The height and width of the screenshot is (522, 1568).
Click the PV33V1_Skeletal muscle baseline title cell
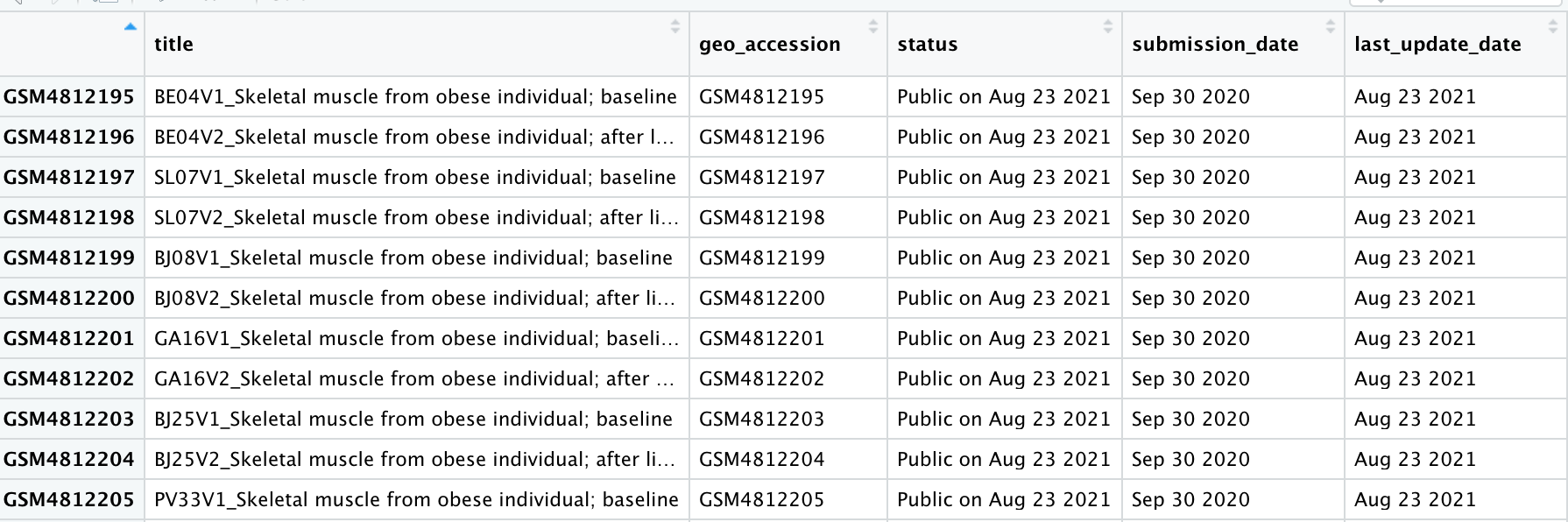coord(416,500)
